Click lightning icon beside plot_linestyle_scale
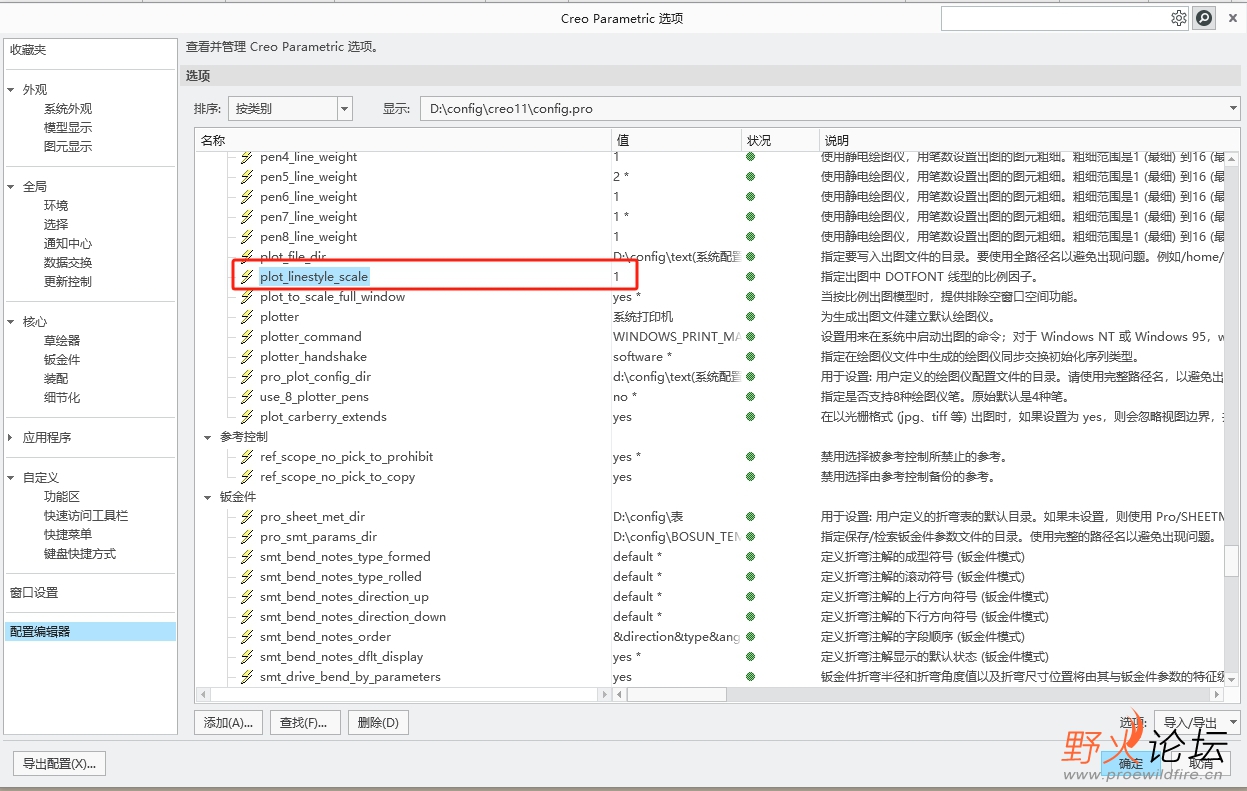This screenshot has height=791, width=1247. pyautogui.click(x=247, y=277)
